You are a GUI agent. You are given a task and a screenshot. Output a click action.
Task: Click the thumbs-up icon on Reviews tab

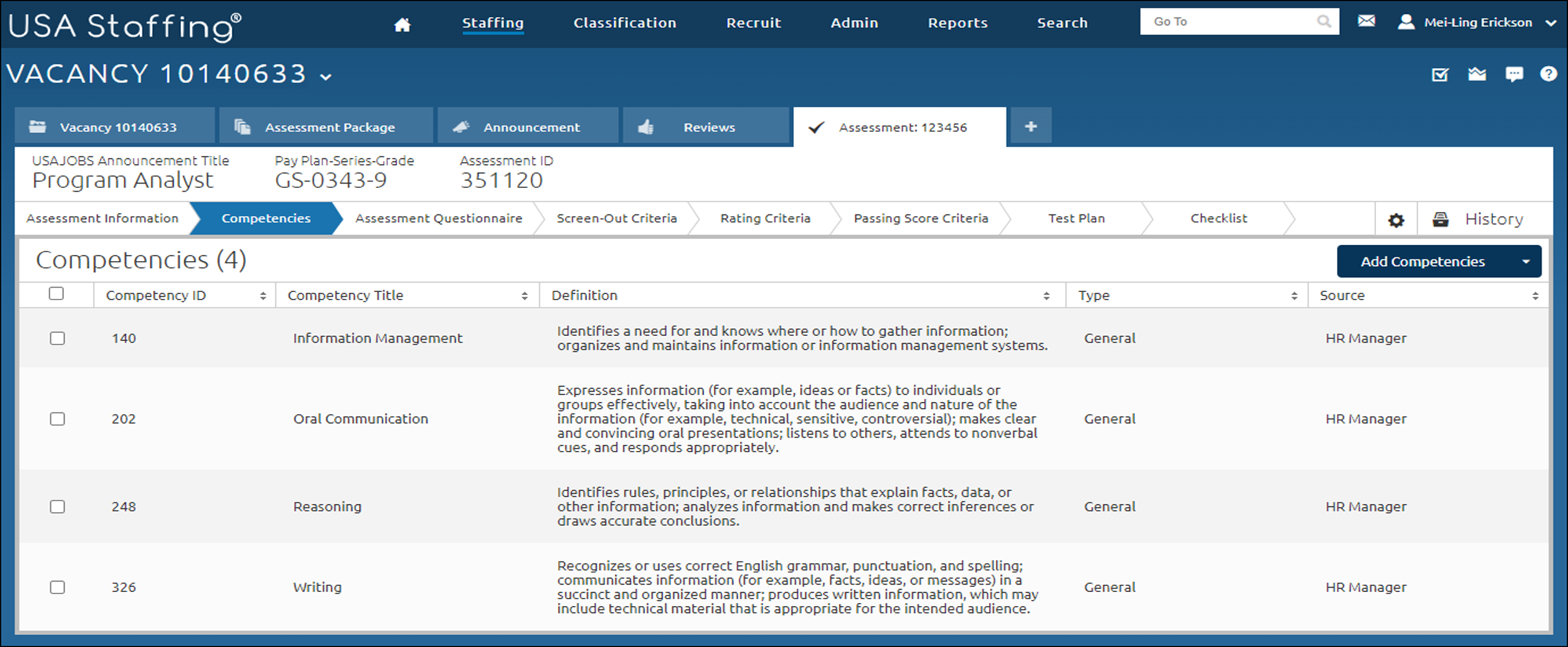[x=646, y=126]
